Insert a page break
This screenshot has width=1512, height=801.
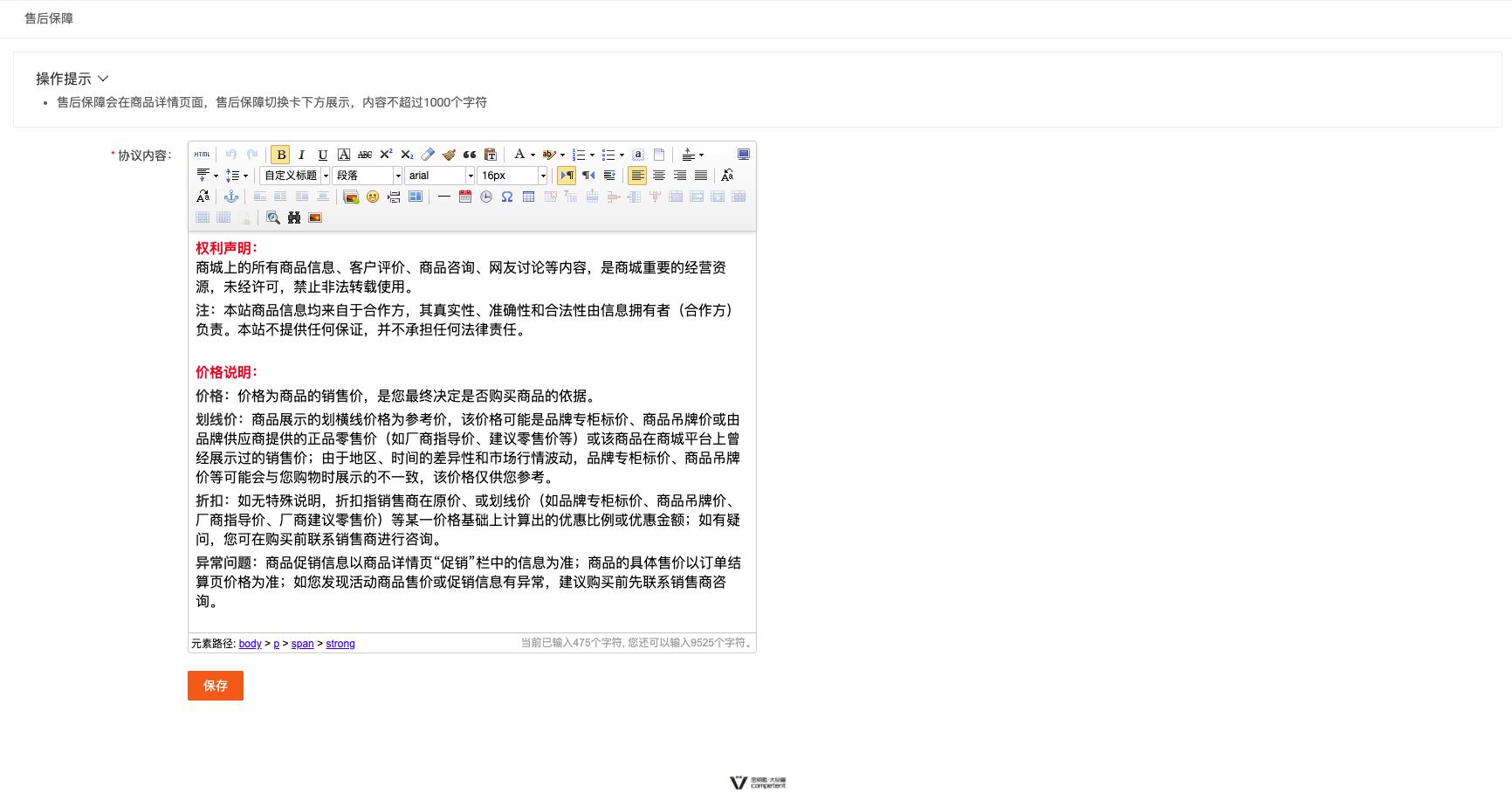[394, 197]
